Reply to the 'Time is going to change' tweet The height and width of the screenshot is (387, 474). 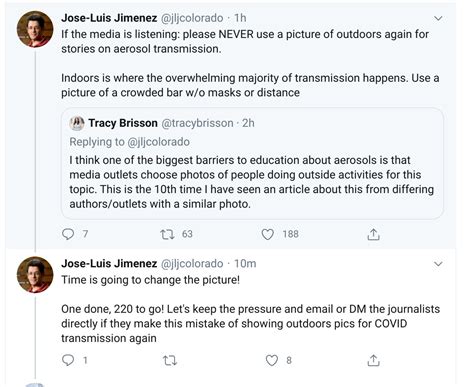(x=68, y=360)
